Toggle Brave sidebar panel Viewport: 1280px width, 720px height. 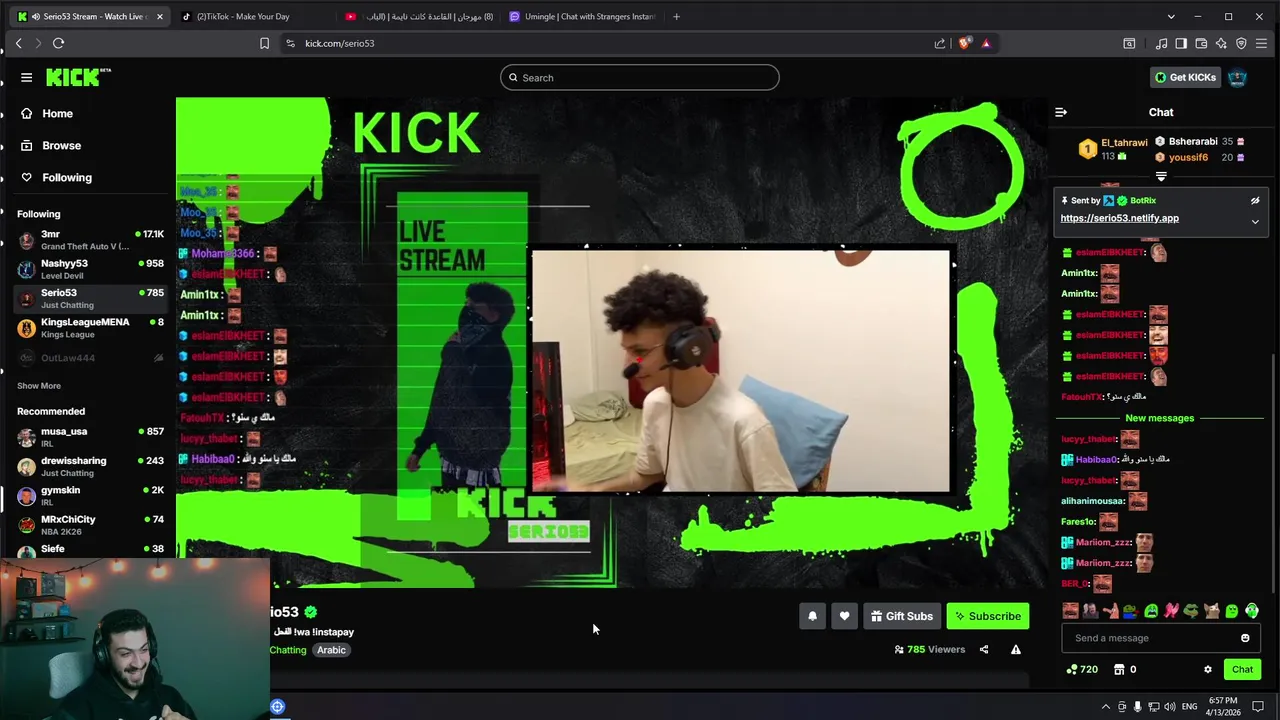coord(1181,43)
